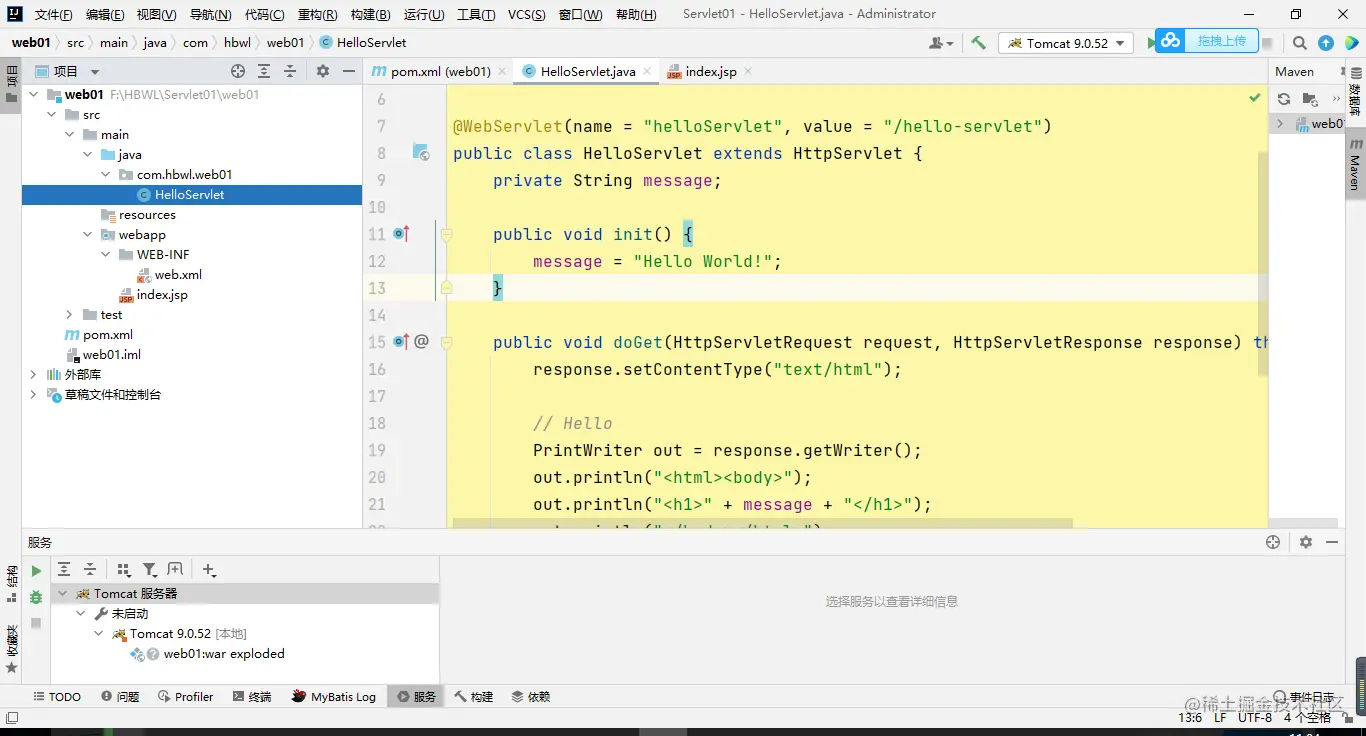Image resolution: width=1366 pixels, height=736 pixels.
Task: Switch to the index.jsp editor tab
Action: click(710, 72)
